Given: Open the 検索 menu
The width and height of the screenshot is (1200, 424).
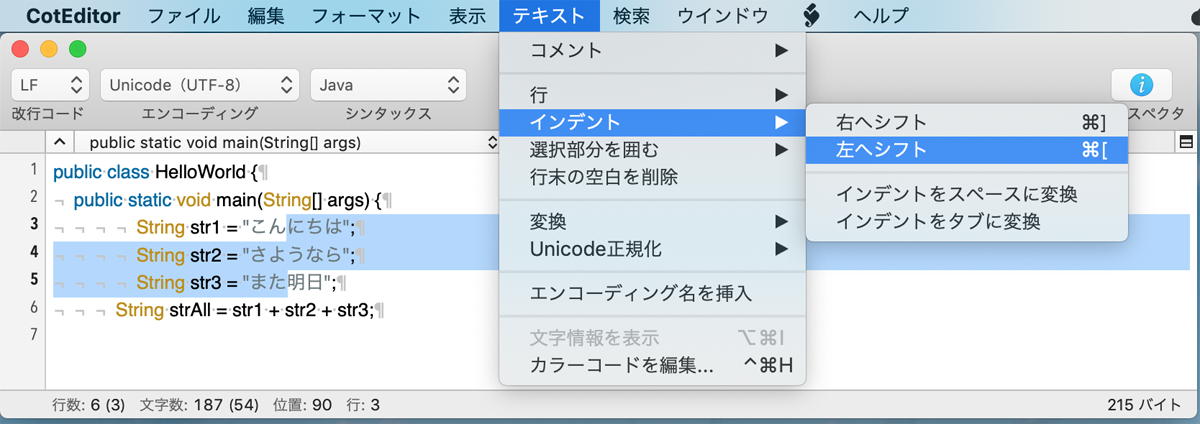Looking at the screenshot, I should tap(631, 15).
